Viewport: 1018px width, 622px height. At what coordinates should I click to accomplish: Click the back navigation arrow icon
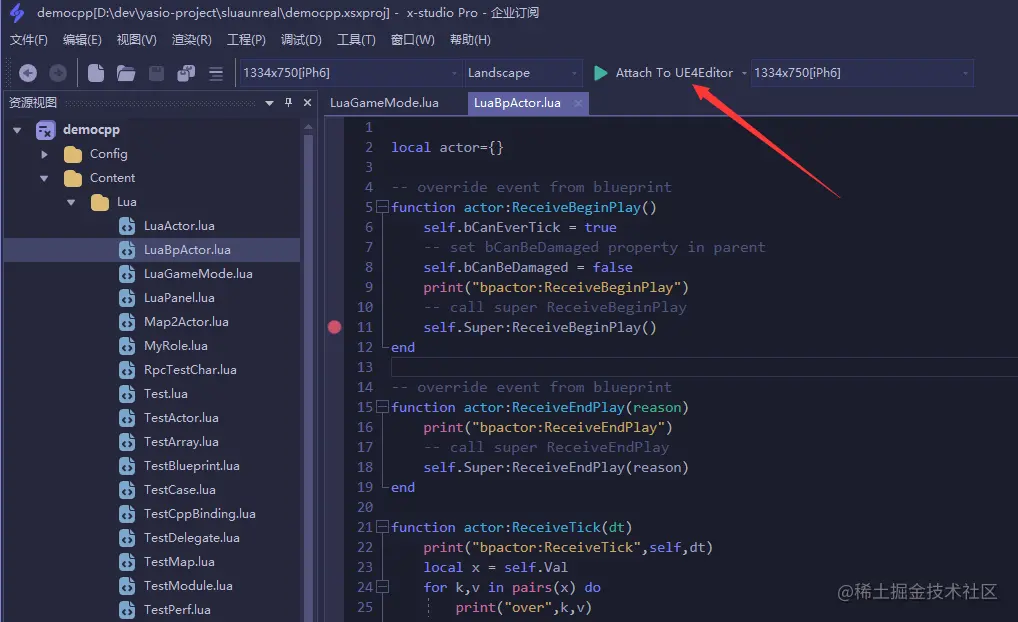28,73
